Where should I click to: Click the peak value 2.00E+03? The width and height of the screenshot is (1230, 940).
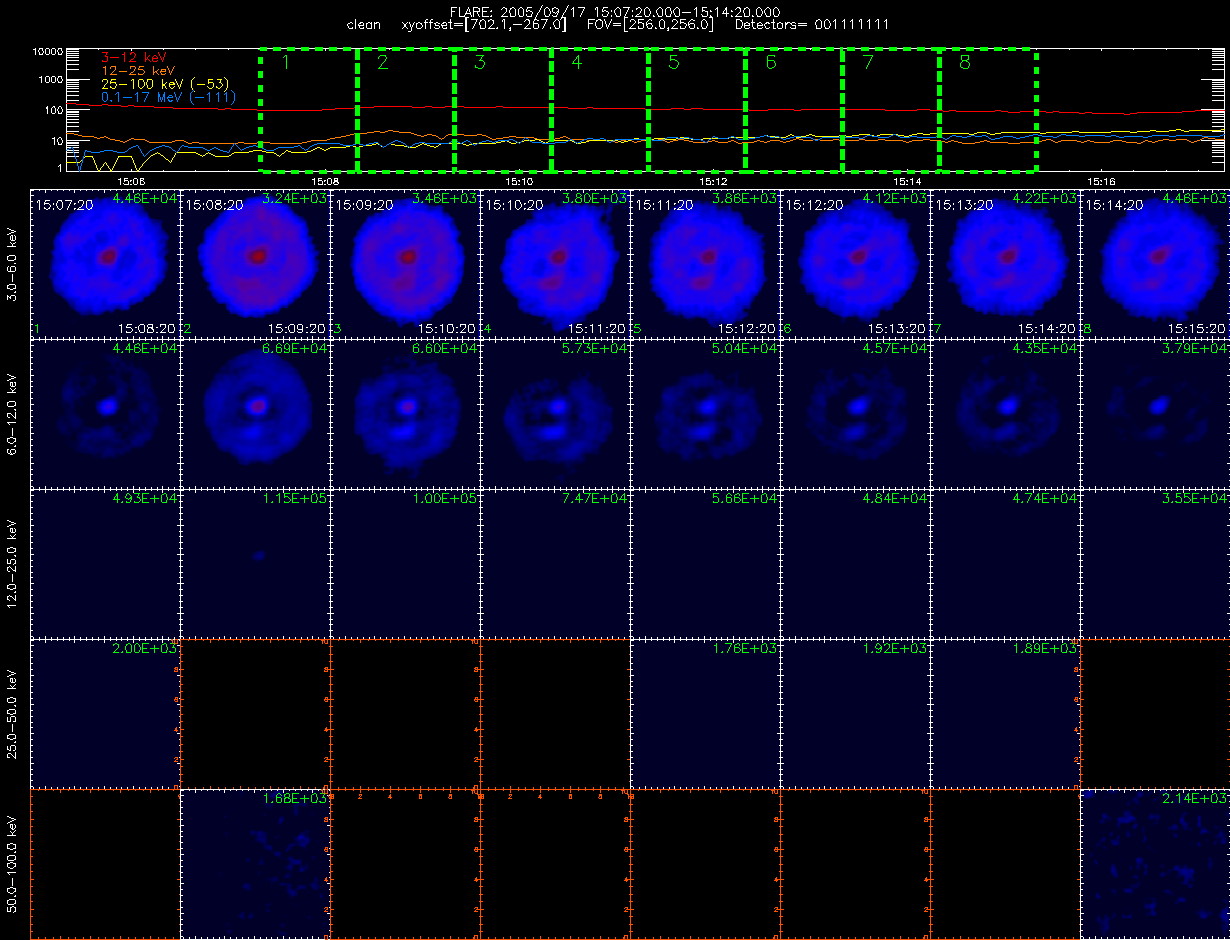coord(145,649)
